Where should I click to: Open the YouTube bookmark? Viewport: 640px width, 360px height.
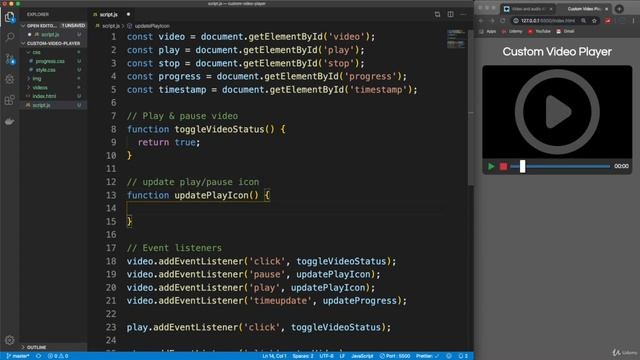pyautogui.click(x=539, y=31)
